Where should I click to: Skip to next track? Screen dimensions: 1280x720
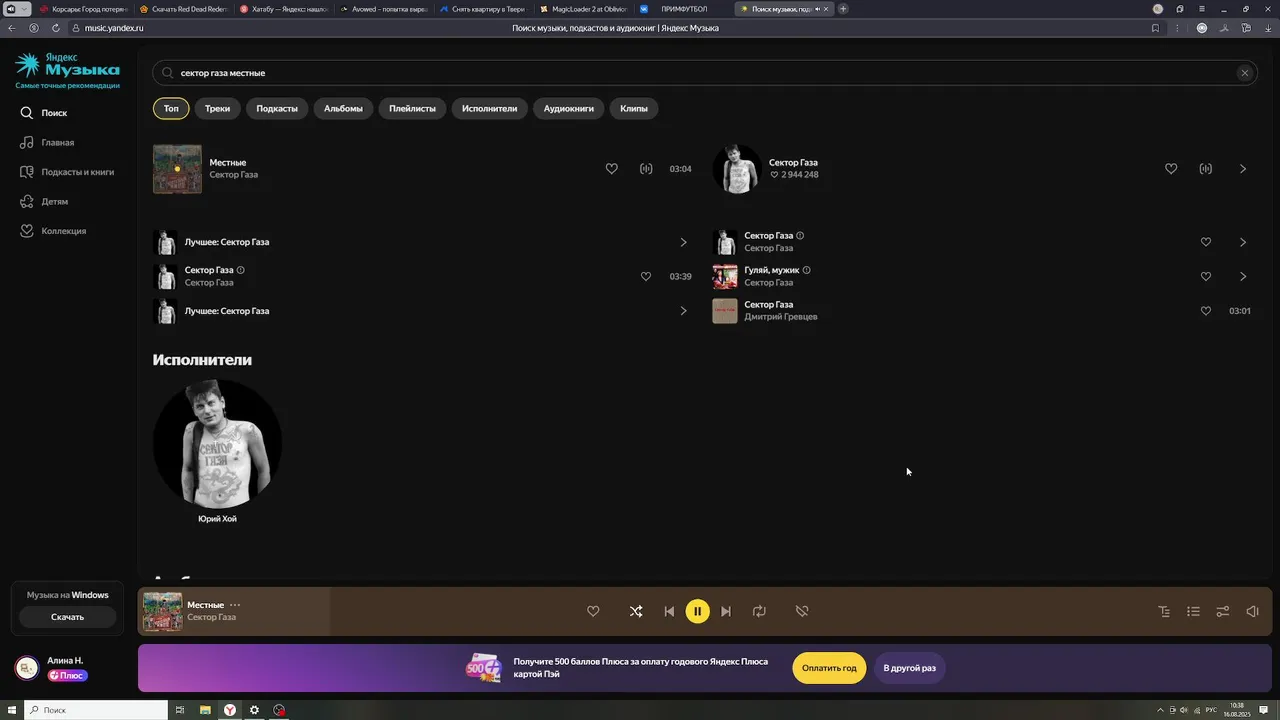(x=726, y=611)
